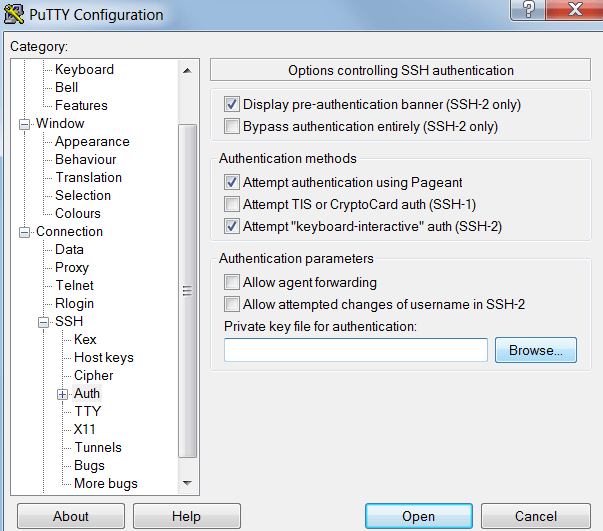The image size is (603, 531).
Task: Select the X11 category
Action: coord(84,429)
